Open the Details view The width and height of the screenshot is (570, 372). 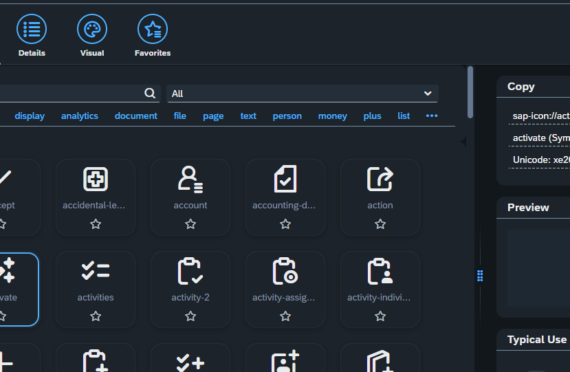[x=32, y=36]
